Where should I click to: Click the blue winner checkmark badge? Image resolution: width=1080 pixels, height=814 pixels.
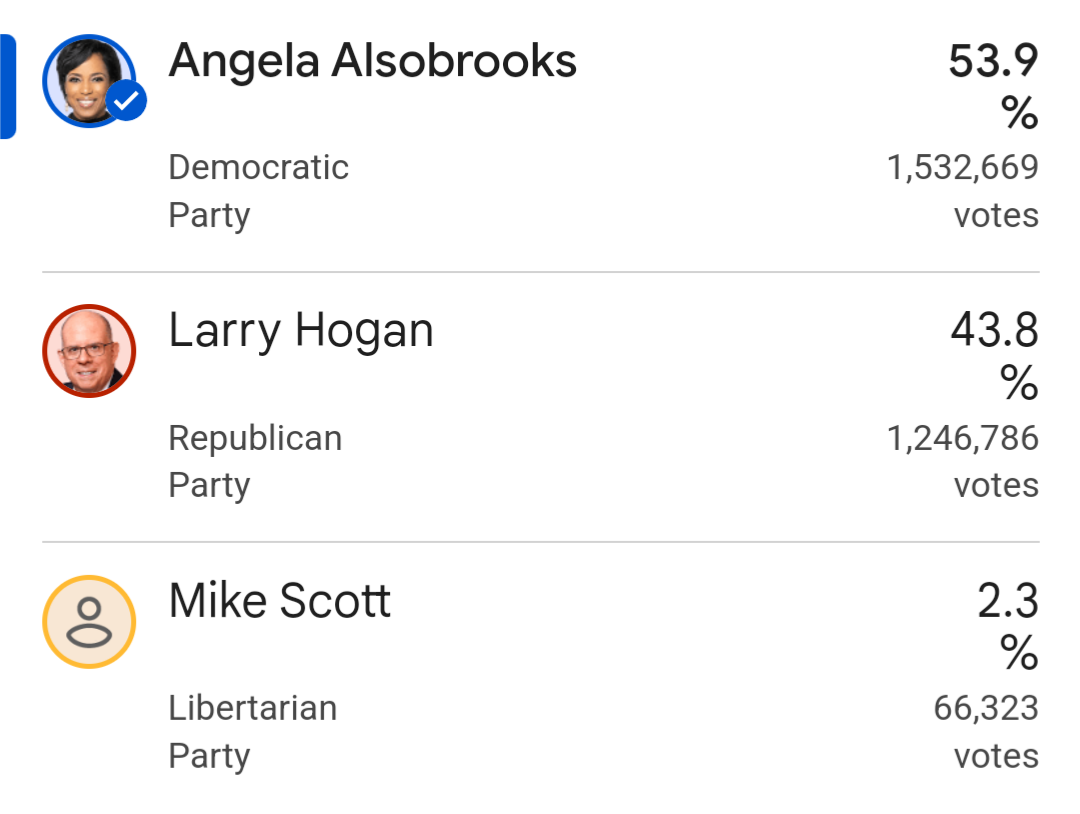[x=127, y=101]
